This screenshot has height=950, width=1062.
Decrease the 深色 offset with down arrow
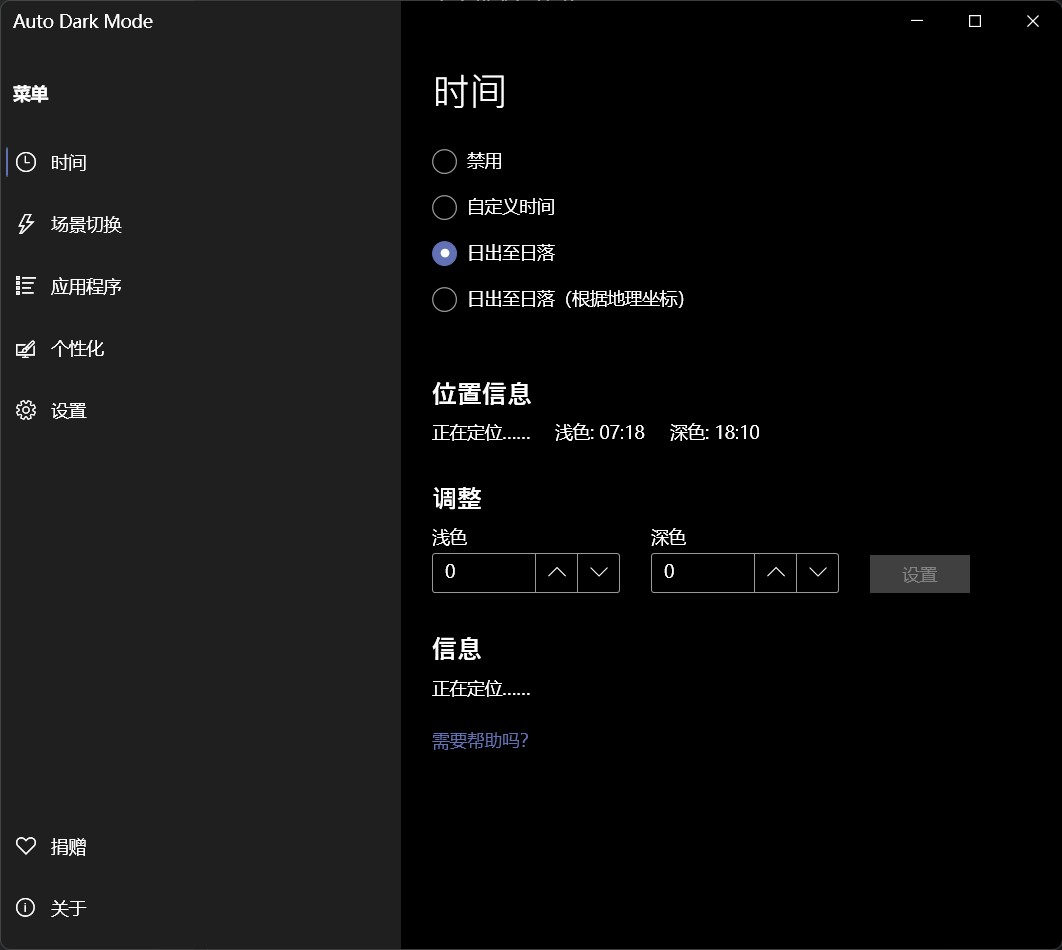(818, 573)
